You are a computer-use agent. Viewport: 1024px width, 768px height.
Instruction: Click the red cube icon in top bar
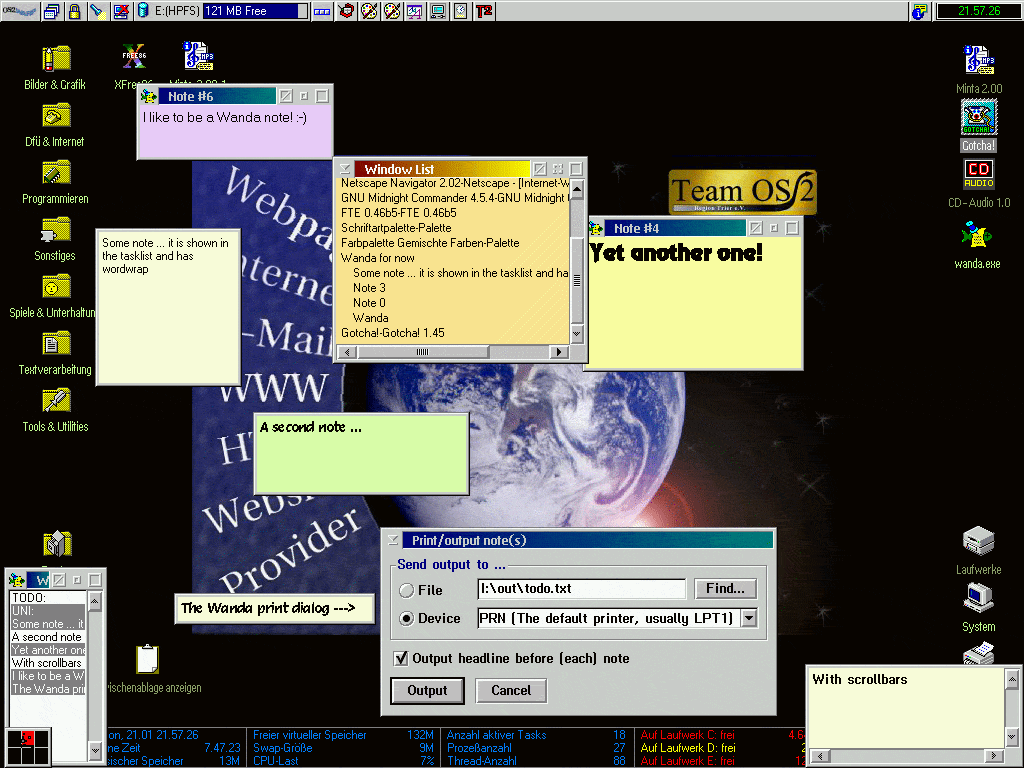tap(347, 11)
